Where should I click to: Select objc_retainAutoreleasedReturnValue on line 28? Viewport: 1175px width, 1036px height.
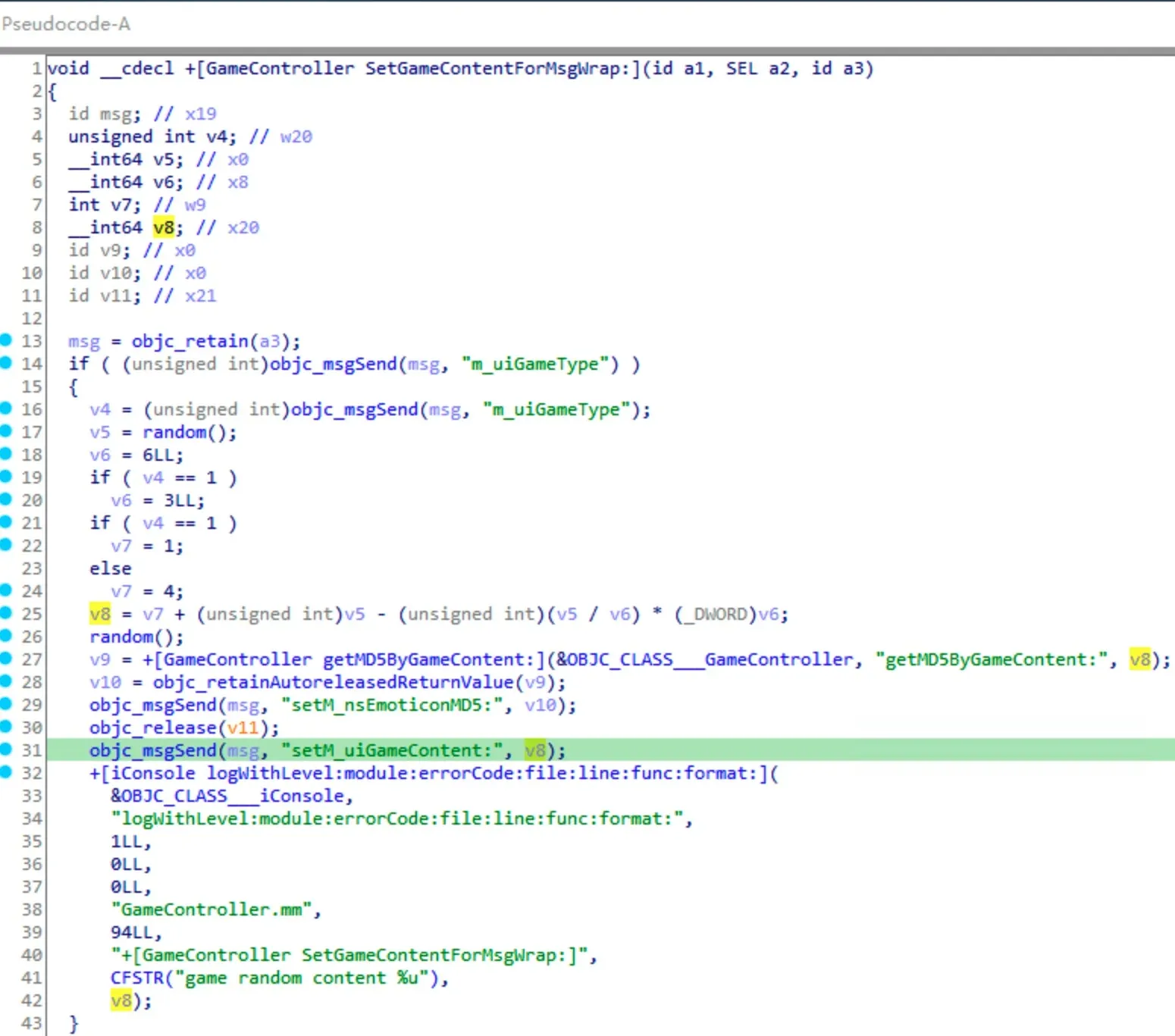tap(334, 682)
